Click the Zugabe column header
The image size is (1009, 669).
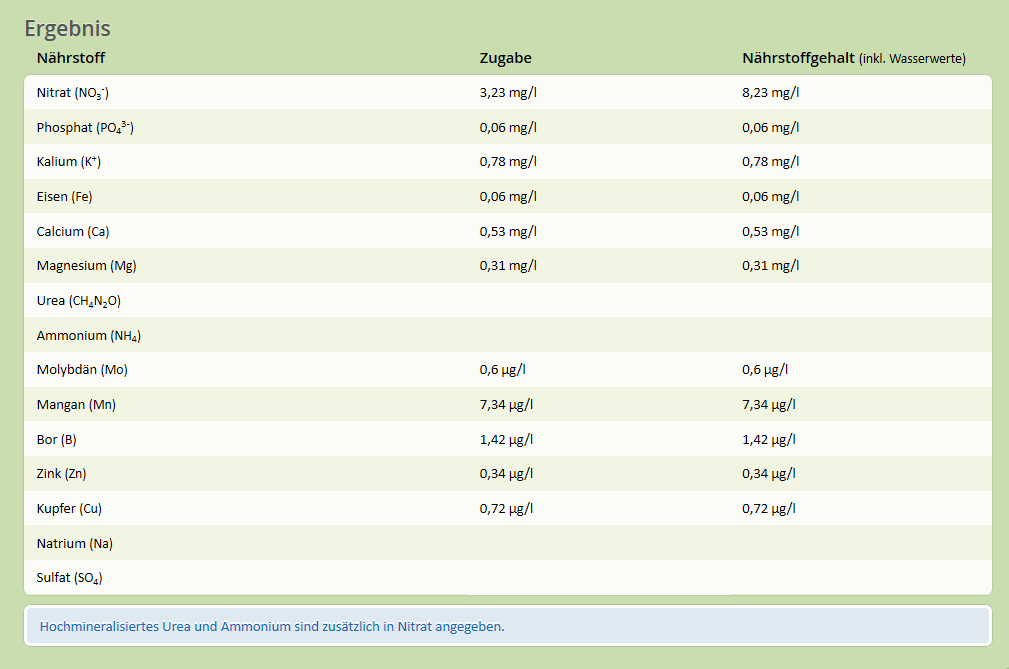[x=505, y=58]
